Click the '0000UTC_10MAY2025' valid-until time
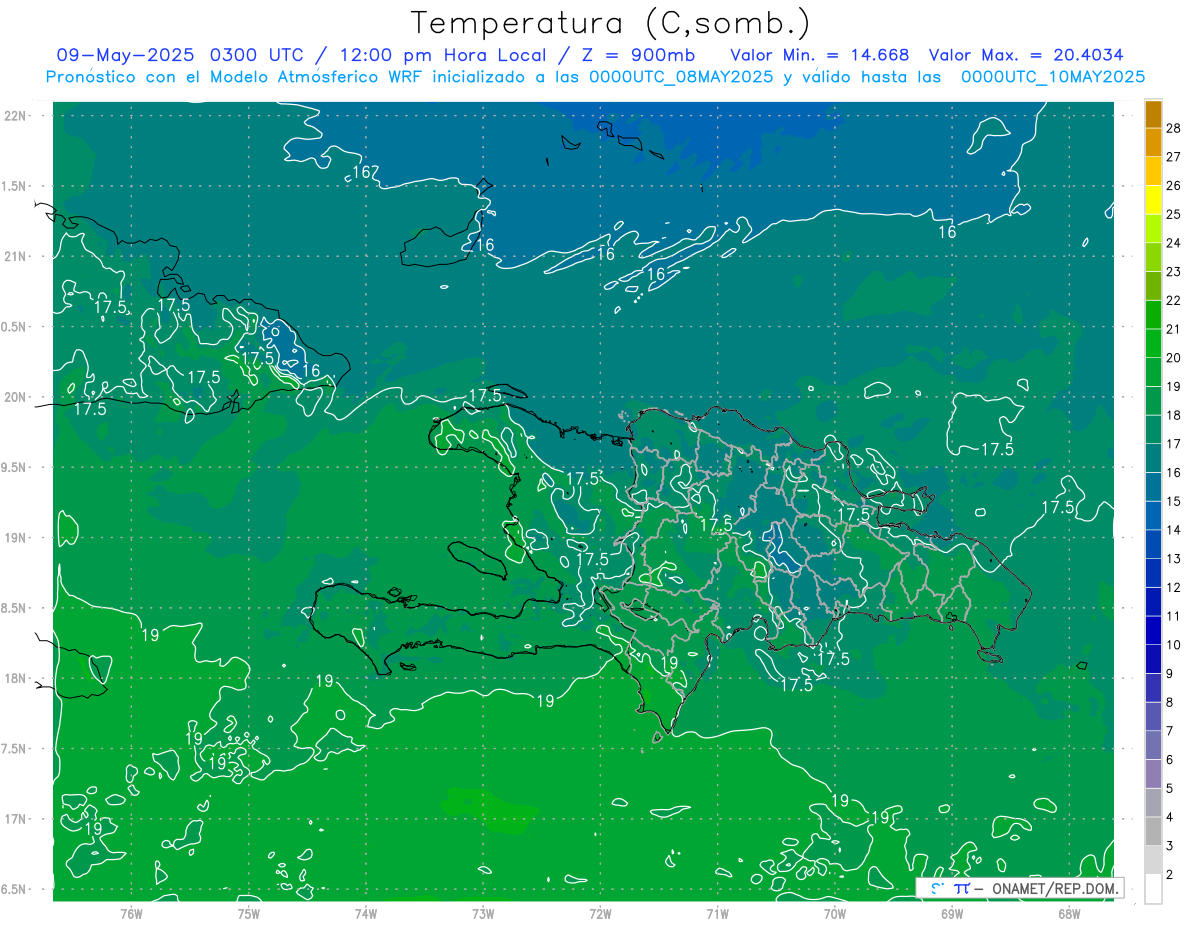Screen dimensions: 1200x927 click(1053, 77)
